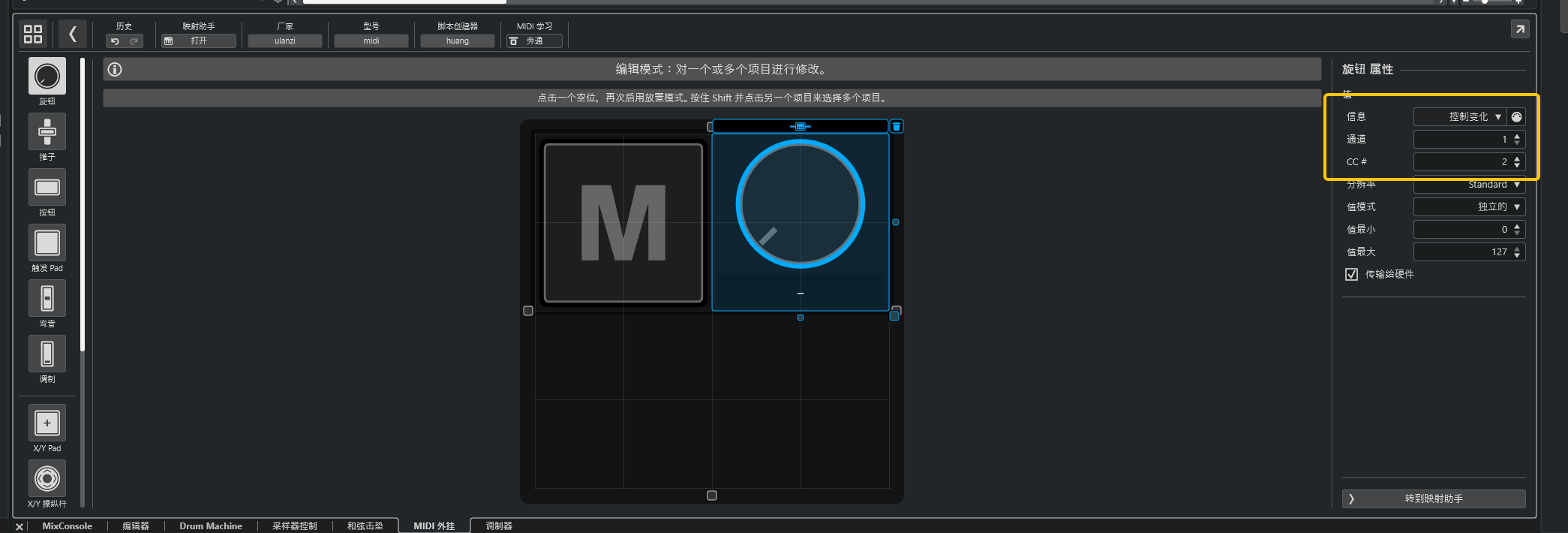
Task: Switch to the MixConsole tab
Action: [x=67, y=526]
